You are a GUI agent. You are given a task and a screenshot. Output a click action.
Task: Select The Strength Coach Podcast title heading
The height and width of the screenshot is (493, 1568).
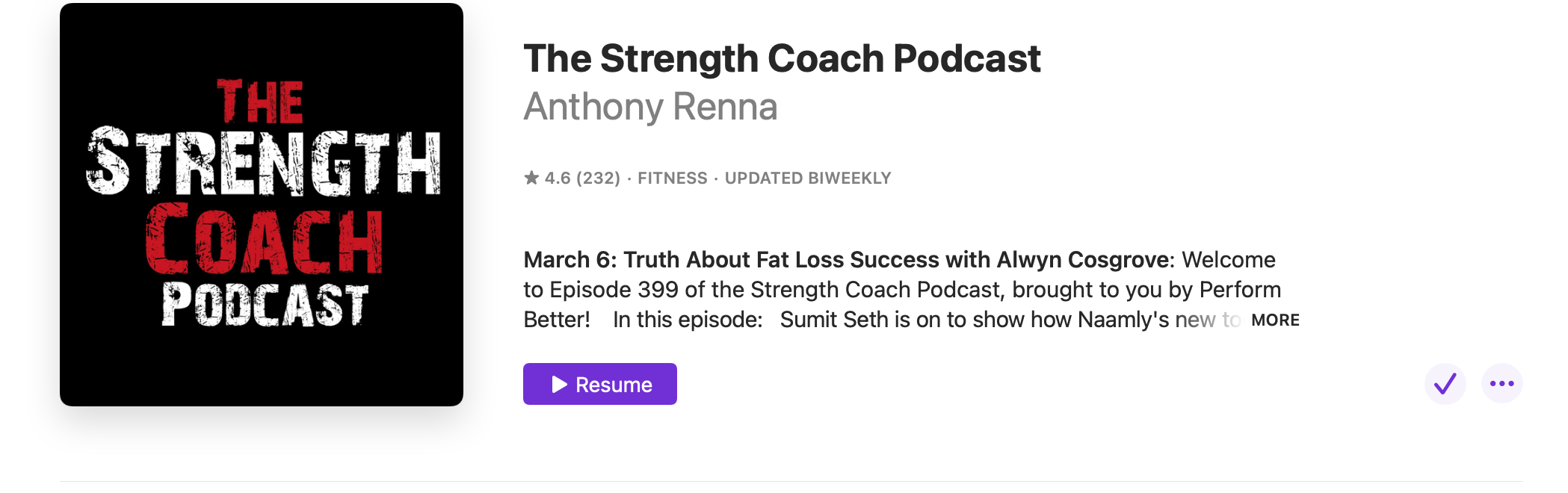click(x=782, y=58)
